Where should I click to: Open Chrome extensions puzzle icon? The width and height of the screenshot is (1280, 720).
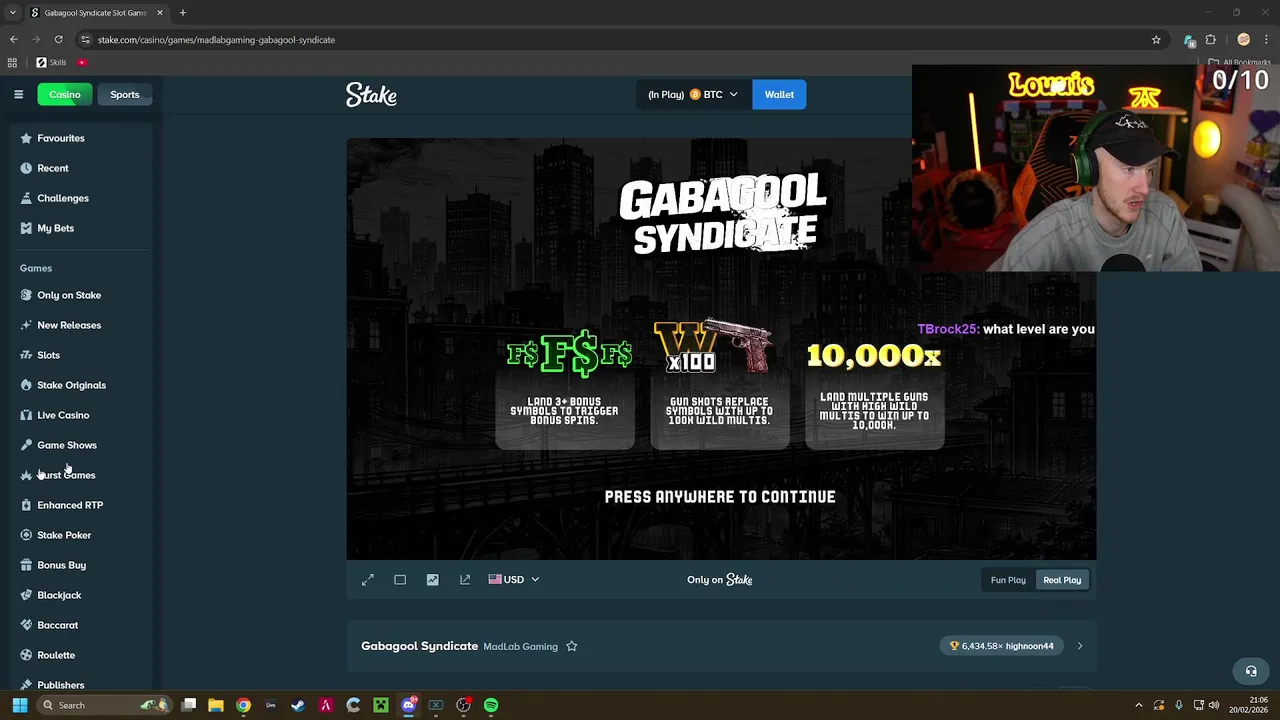click(x=1210, y=40)
